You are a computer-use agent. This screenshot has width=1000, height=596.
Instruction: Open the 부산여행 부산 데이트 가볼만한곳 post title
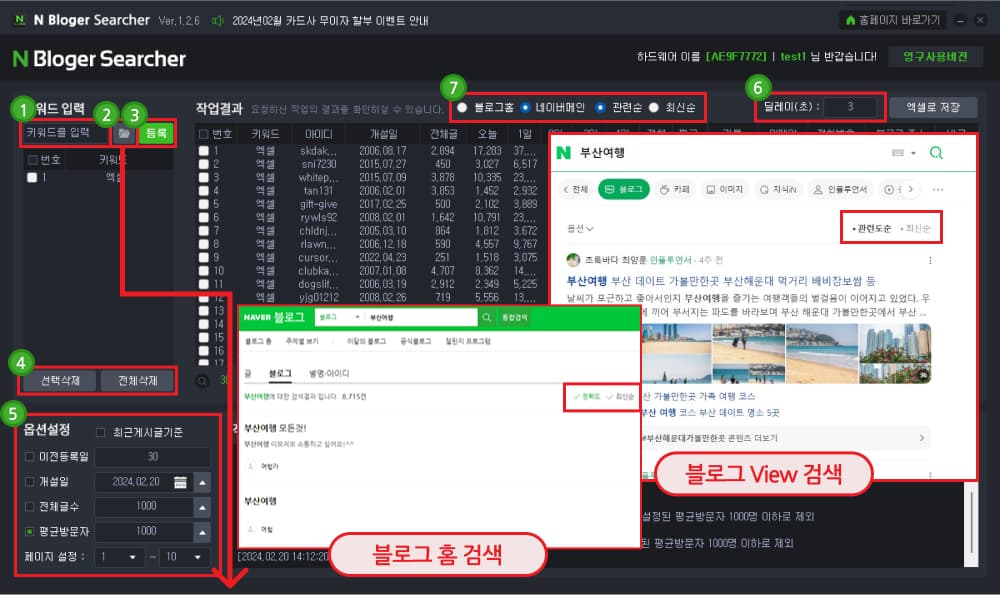(x=721, y=280)
